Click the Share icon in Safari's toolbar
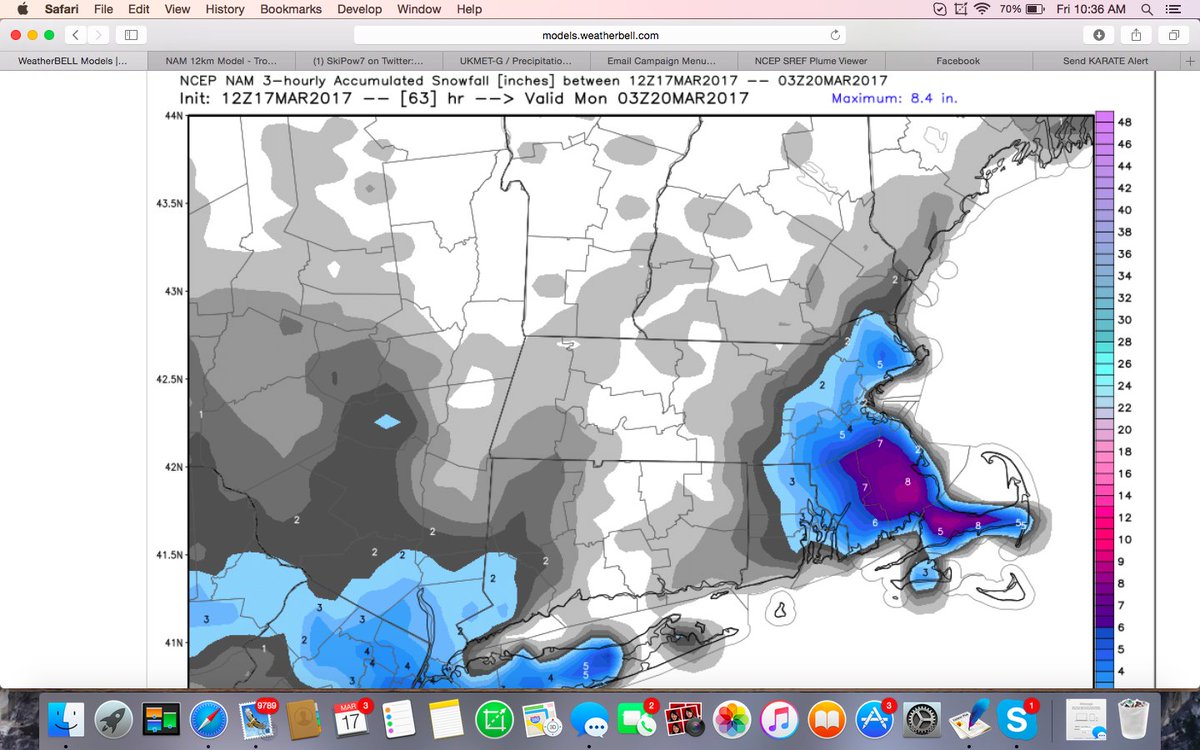This screenshot has width=1200, height=750. [1137, 33]
